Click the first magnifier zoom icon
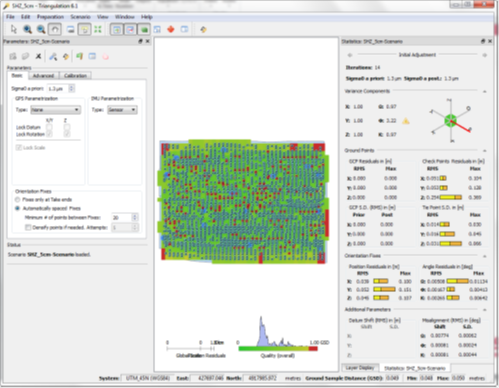 click(28, 29)
